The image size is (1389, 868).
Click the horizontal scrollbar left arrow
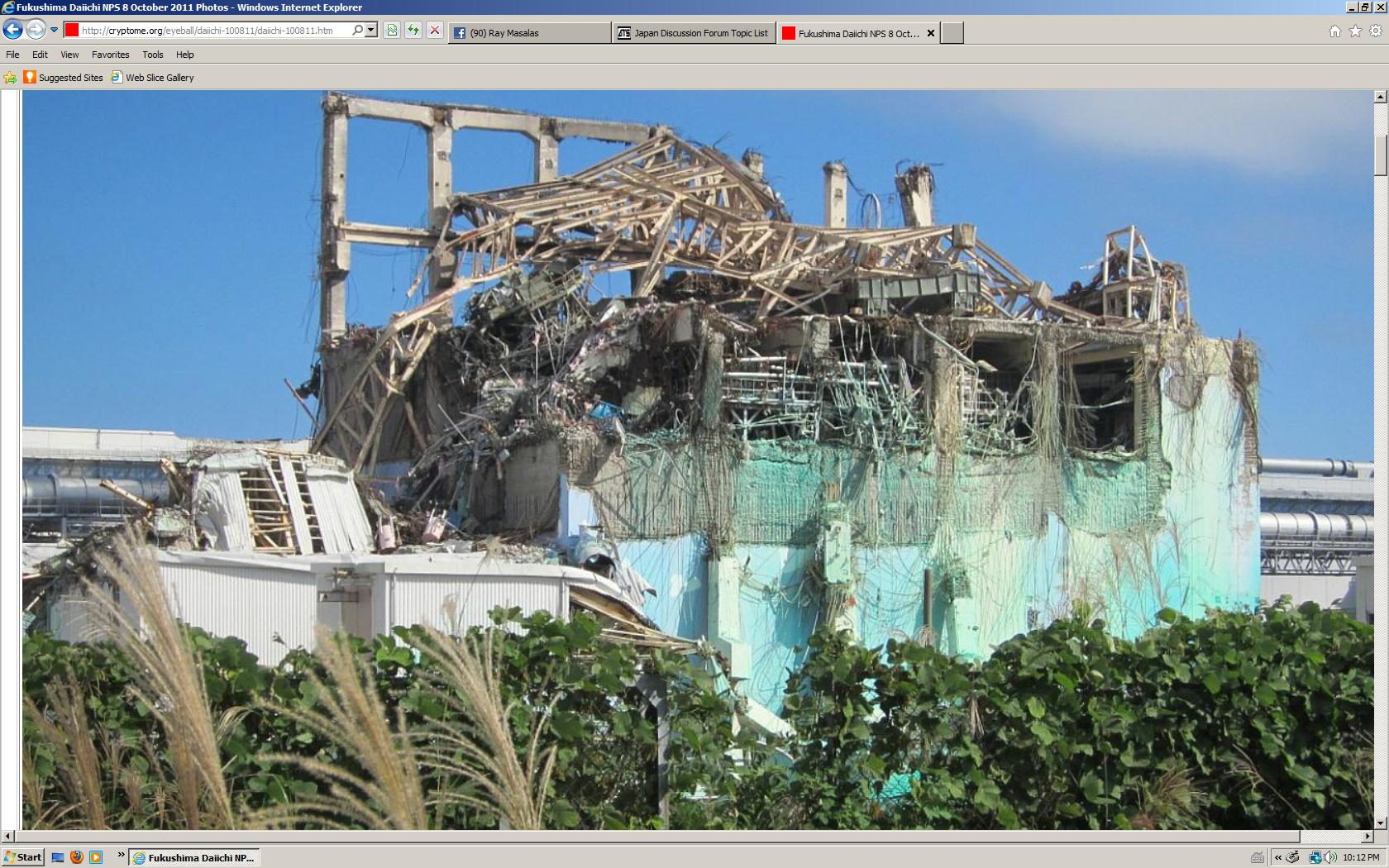pyautogui.click(x=7, y=837)
